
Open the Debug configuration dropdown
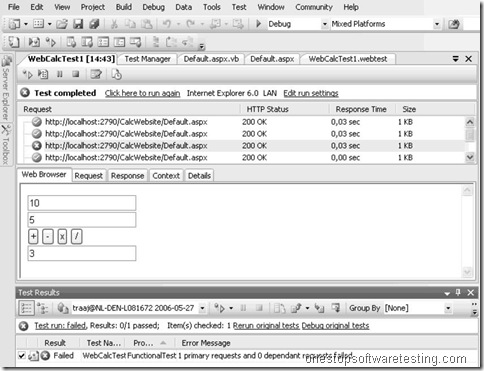click(x=325, y=24)
